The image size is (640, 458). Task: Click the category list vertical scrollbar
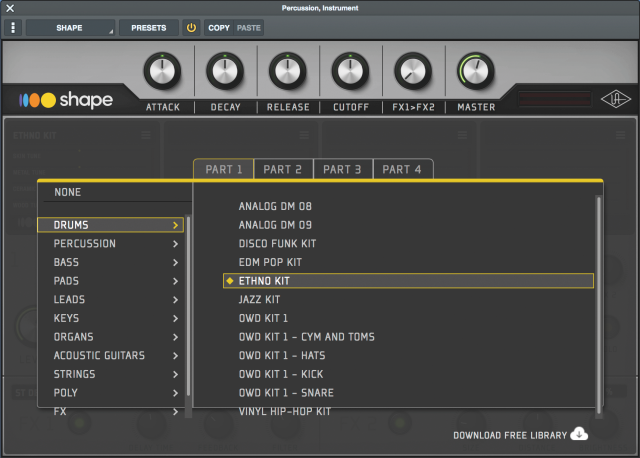pyautogui.click(x=188, y=305)
